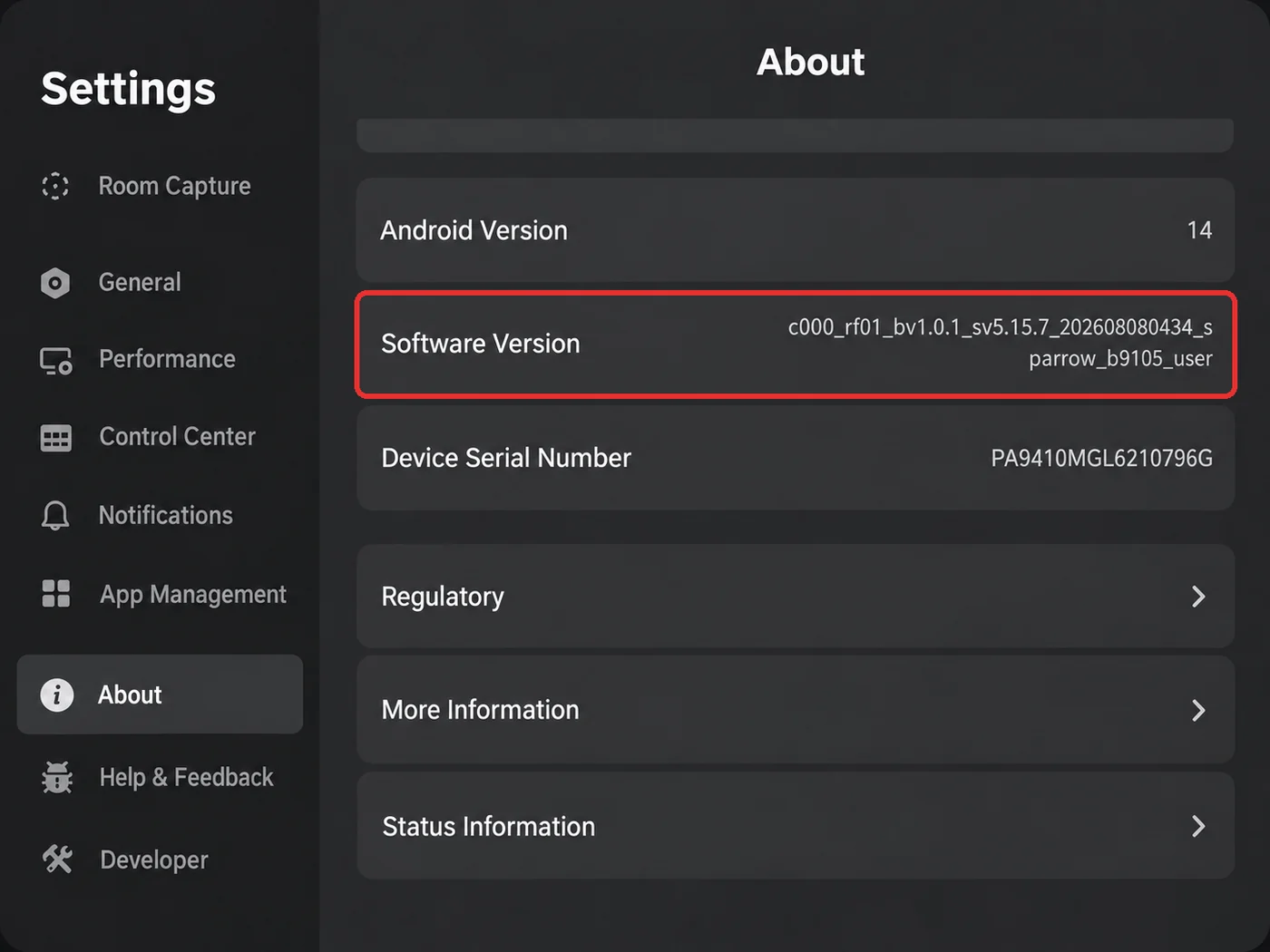Click the Android version value 14
The width and height of the screenshot is (1270, 952).
pos(1199,230)
